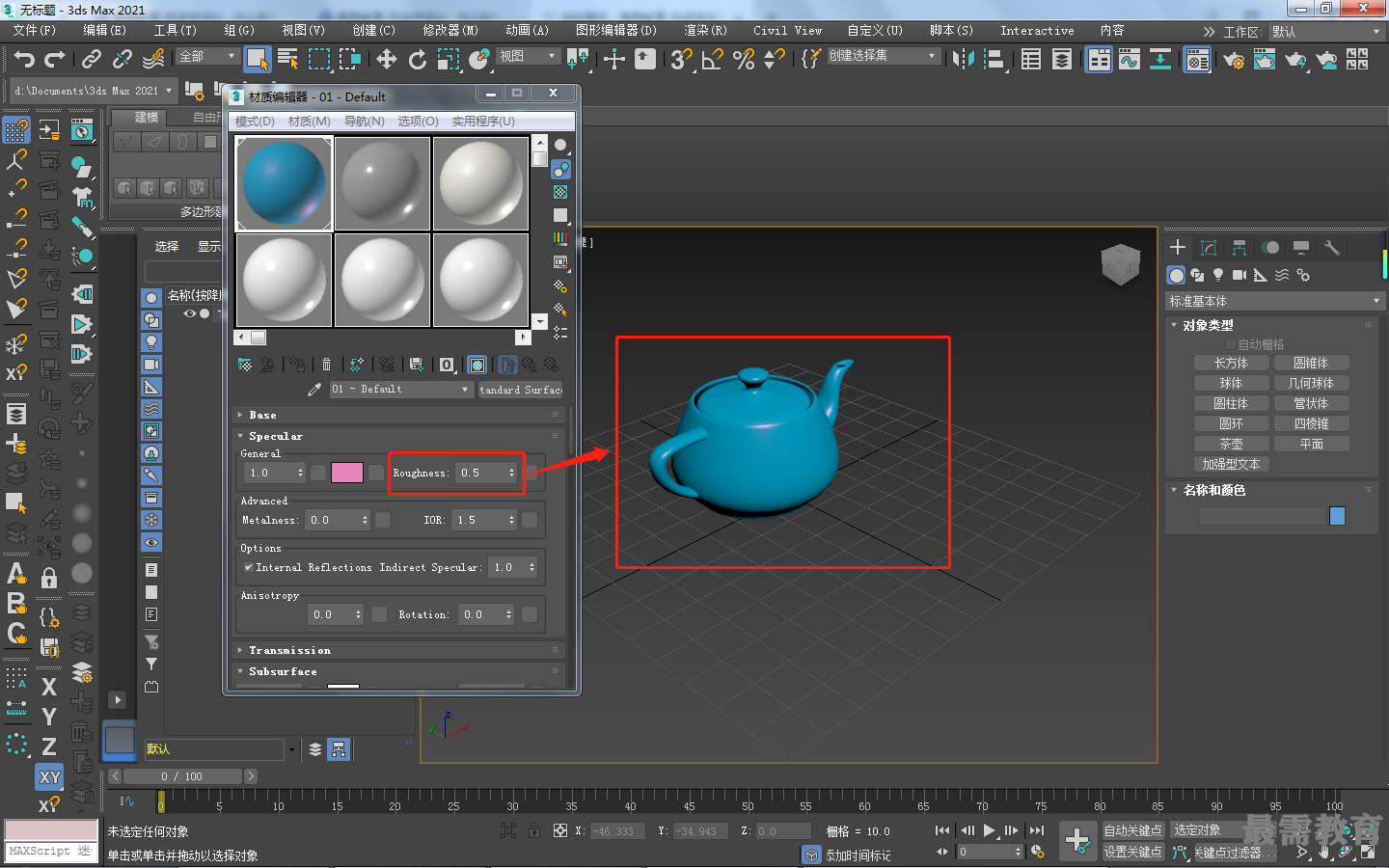Open Curve Editor from main toolbar
Screen dimensions: 1389x868
point(1130,60)
